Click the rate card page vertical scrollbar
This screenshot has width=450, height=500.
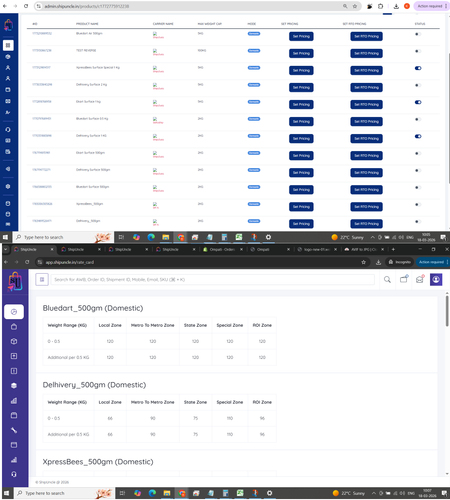pyautogui.click(x=447, y=311)
